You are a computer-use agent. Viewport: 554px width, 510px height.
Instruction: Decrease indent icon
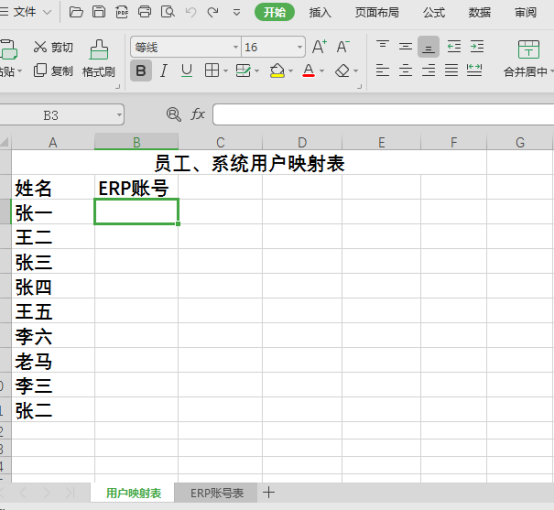[454, 46]
